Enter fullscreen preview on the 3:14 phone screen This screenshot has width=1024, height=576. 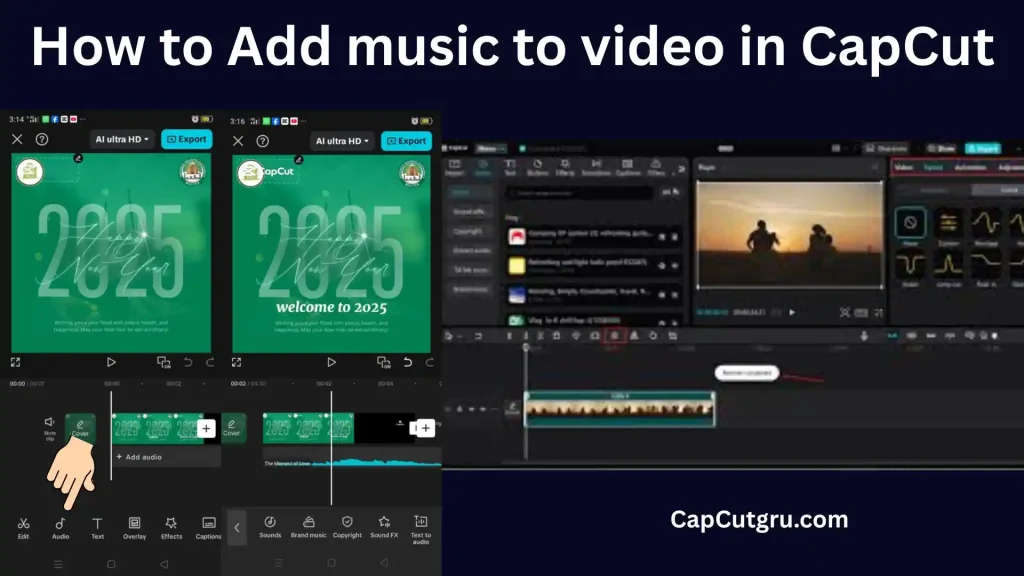(x=16, y=362)
